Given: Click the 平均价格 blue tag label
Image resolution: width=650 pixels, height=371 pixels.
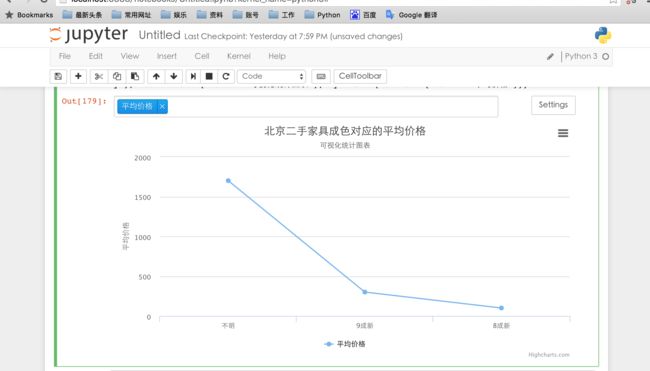Looking at the screenshot, I should 137,107.
